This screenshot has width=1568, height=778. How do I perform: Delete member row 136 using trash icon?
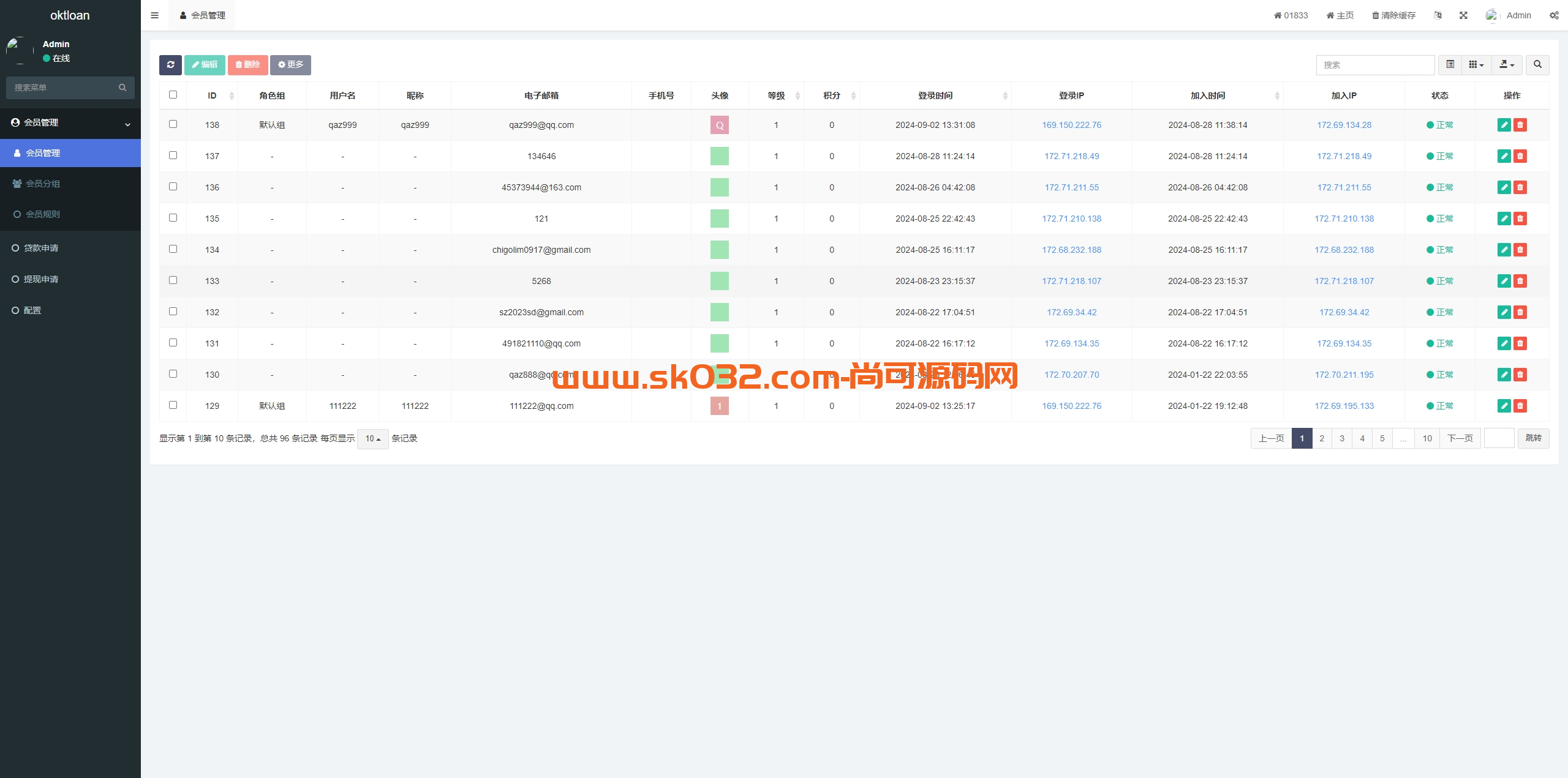click(1520, 187)
